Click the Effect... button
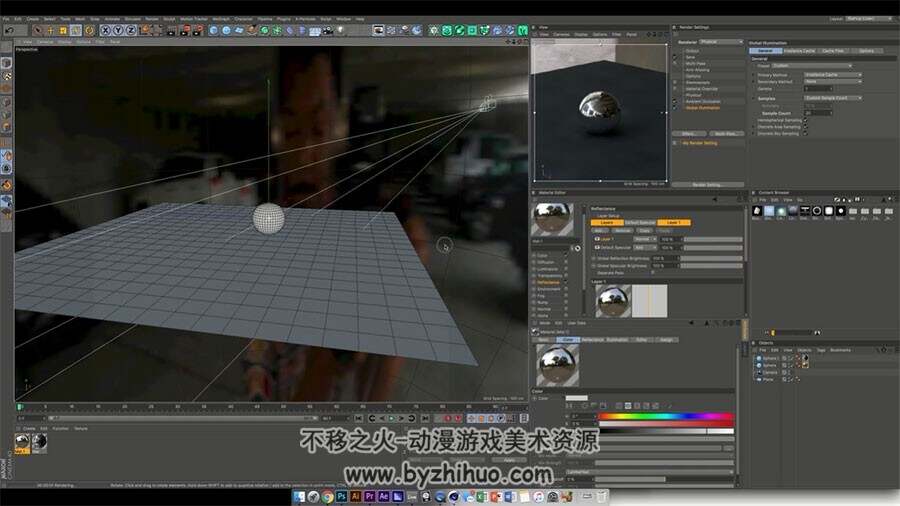This screenshot has height=506, width=900. click(x=688, y=134)
